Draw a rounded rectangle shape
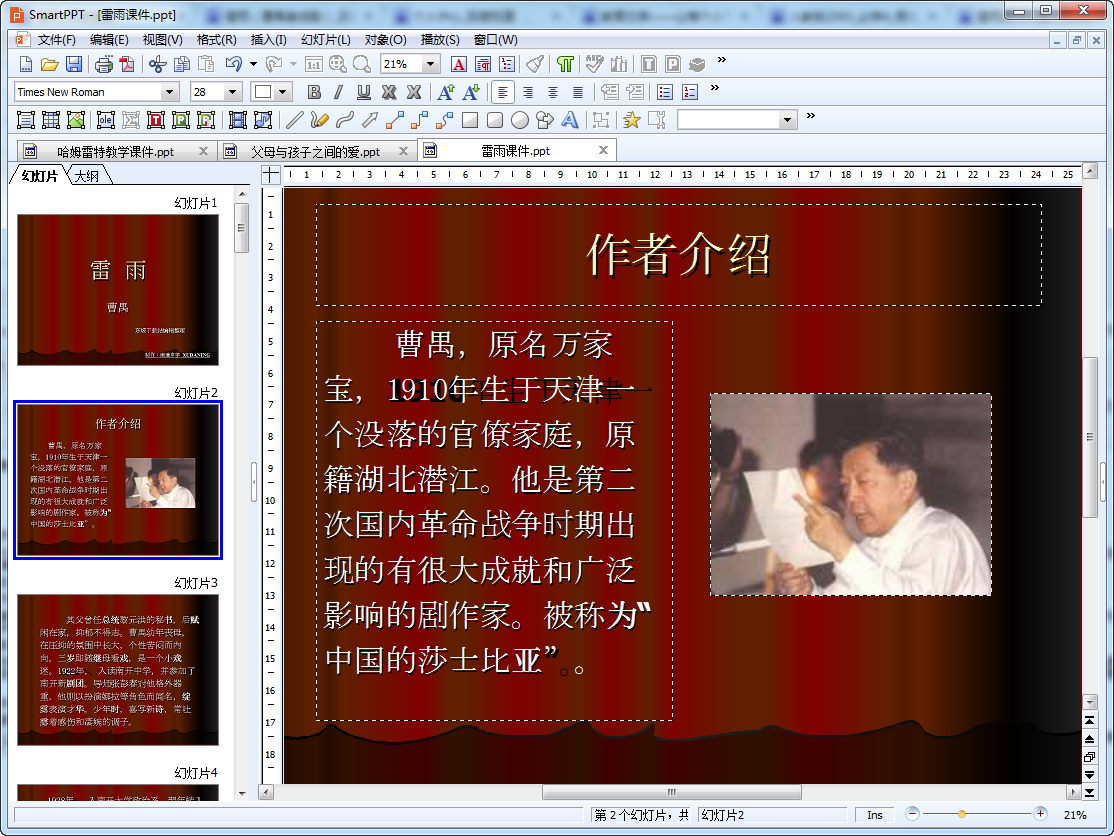1114x836 pixels. [x=494, y=120]
